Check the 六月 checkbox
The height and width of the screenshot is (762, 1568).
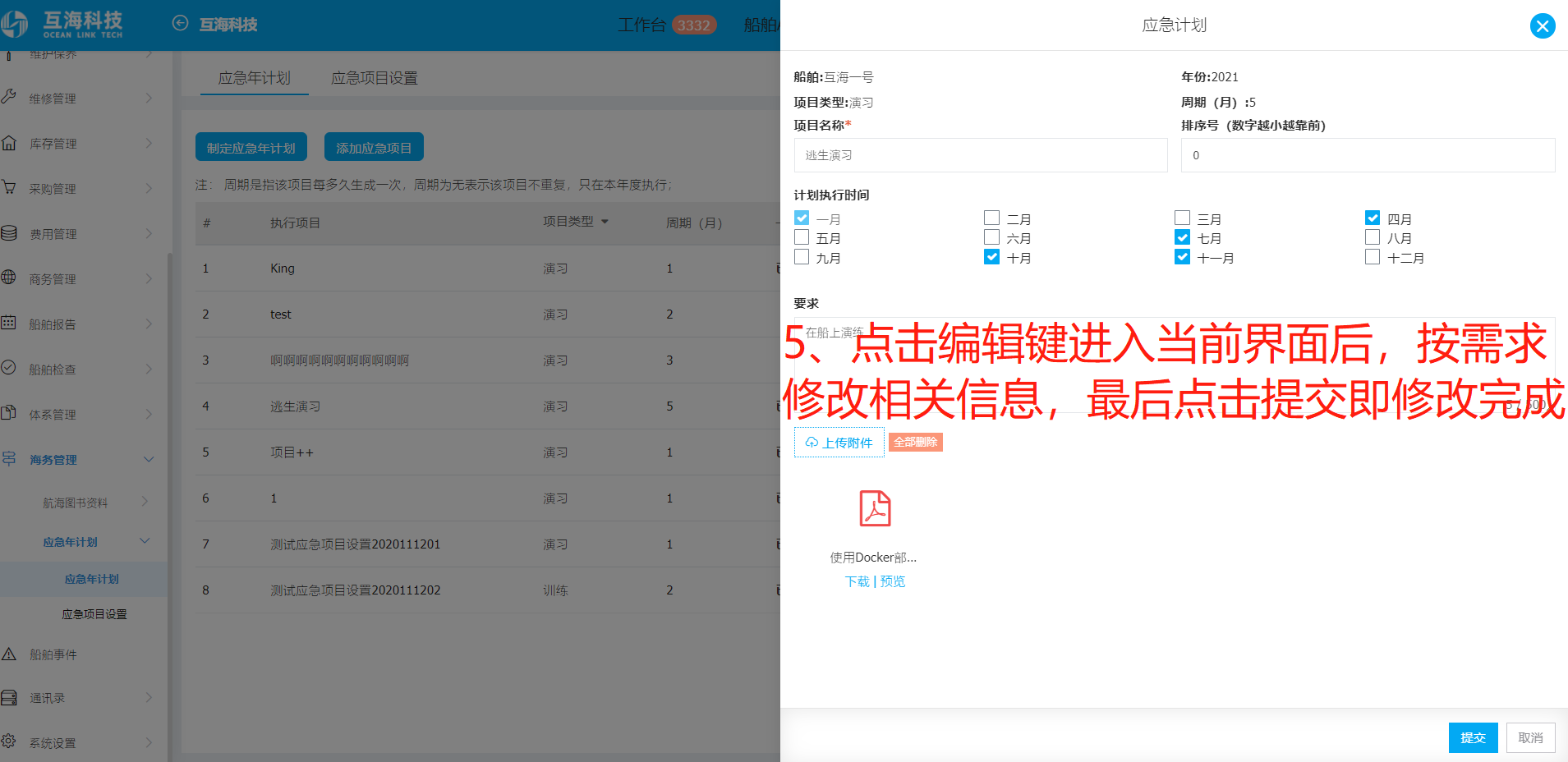(x=992, y=237)
